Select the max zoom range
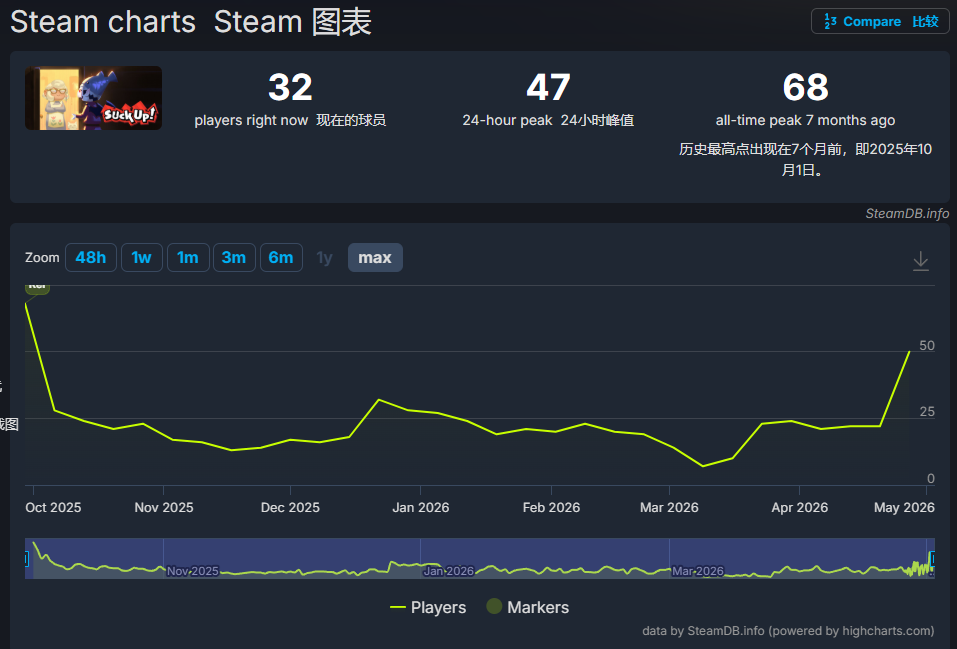 pyautogui.click(x=375, y=258)
